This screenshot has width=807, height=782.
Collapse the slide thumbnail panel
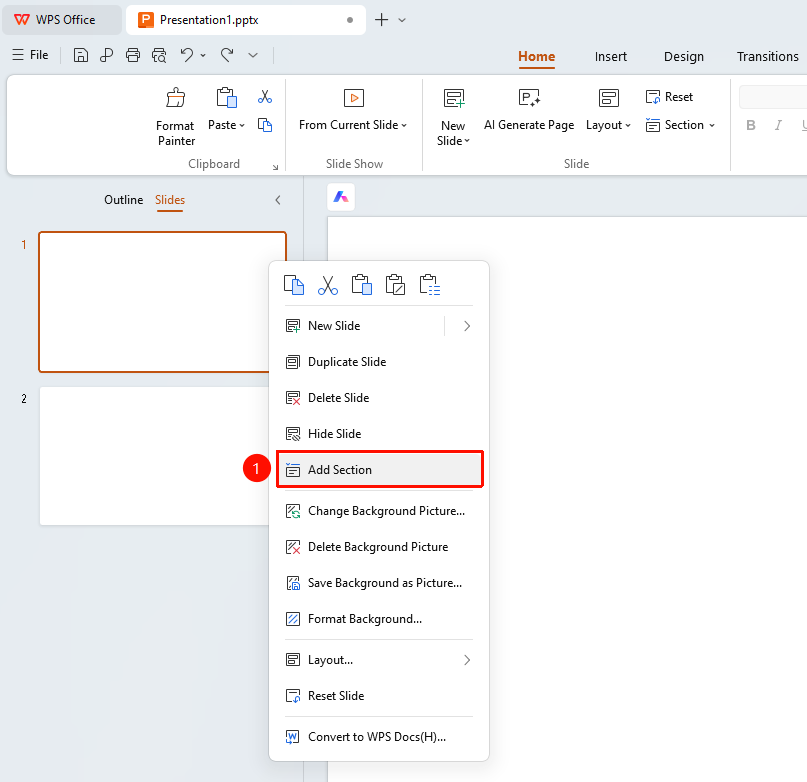(278, 200)
